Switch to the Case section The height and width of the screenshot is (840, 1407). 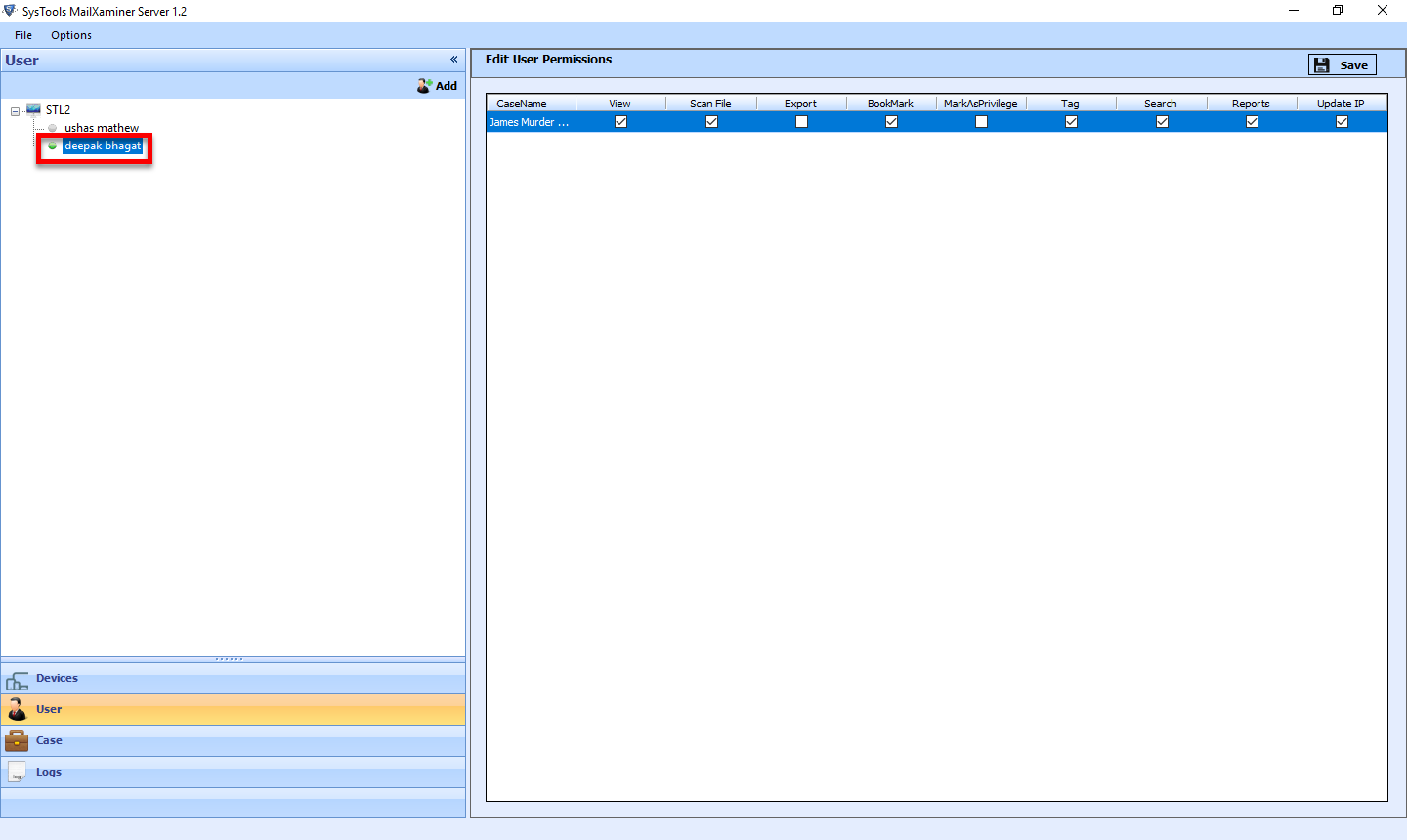coord(233,741)
